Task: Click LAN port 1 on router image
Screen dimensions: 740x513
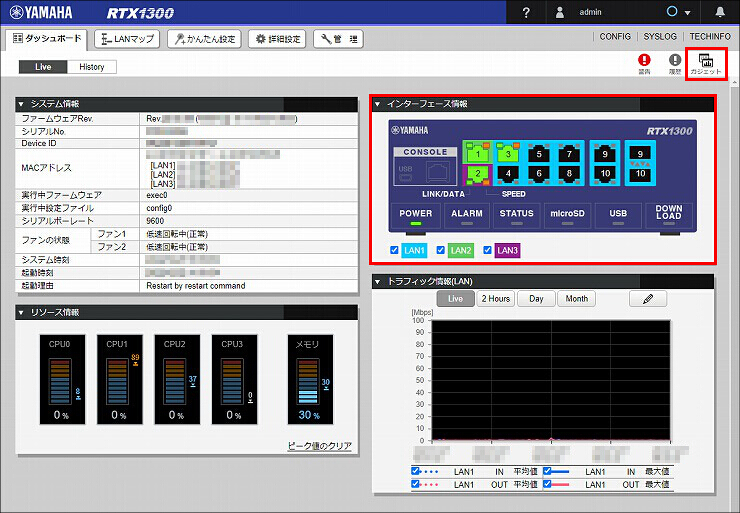Action: click(478, 152)
